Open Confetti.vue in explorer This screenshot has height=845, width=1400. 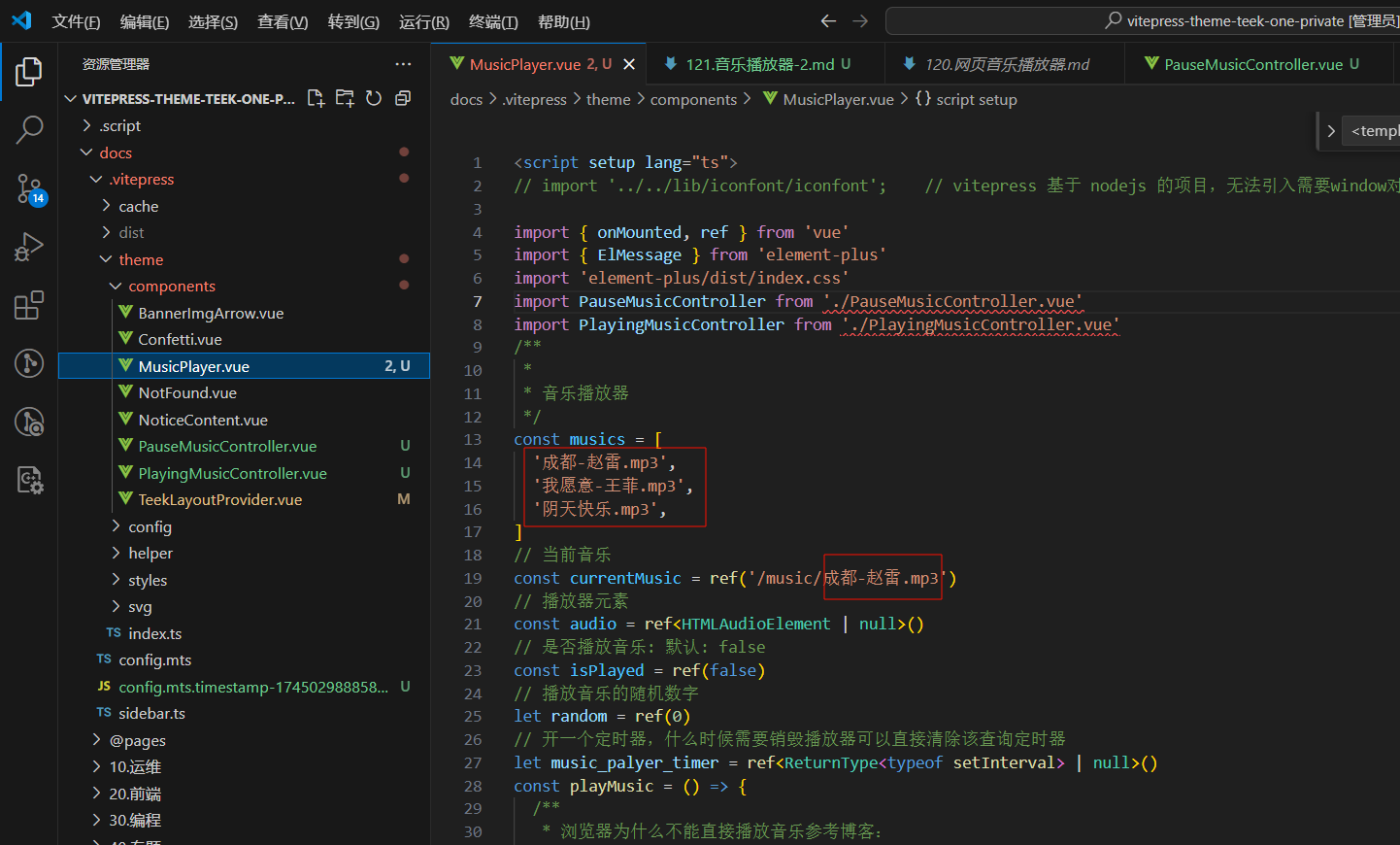(x=244, y=339)
